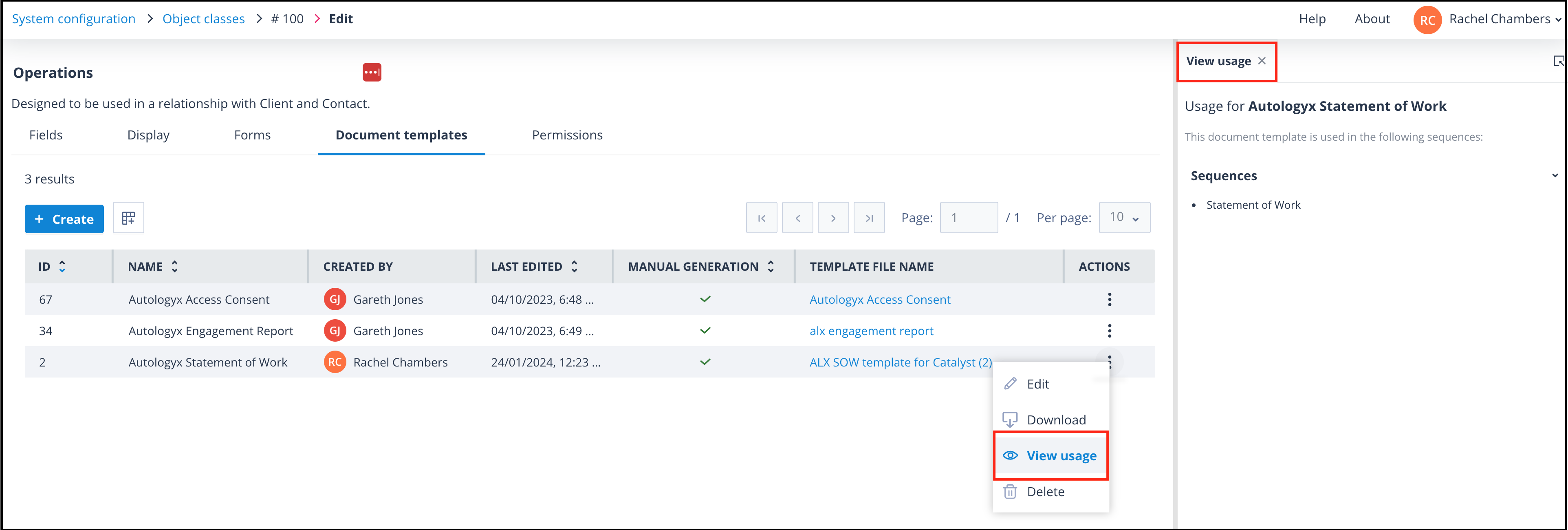Choose Download from the context menu
The height and width of the screenshot is (530, 1568).
(x=1050, y=420)
